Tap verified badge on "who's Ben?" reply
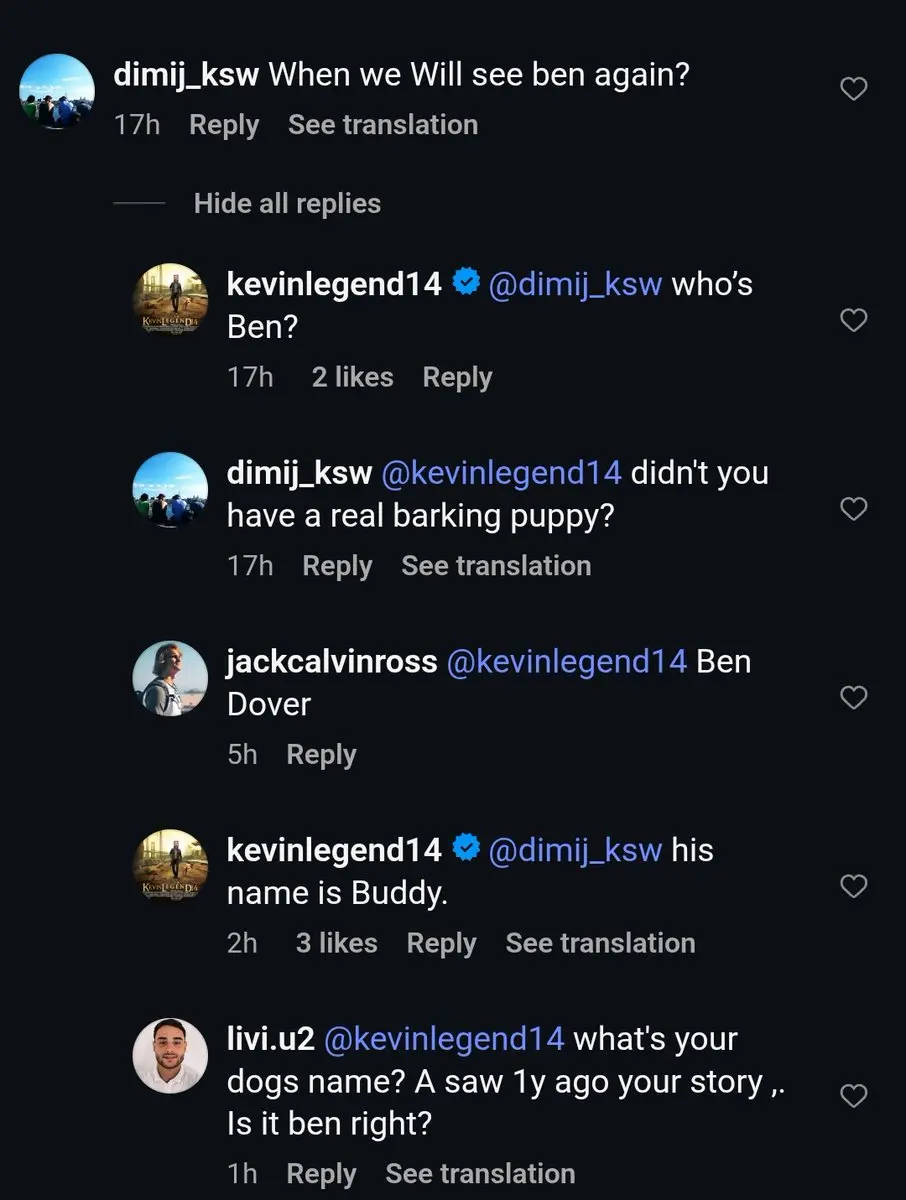Image resolution: width=906 pixels, height=1200 pixels. [465, 284]
